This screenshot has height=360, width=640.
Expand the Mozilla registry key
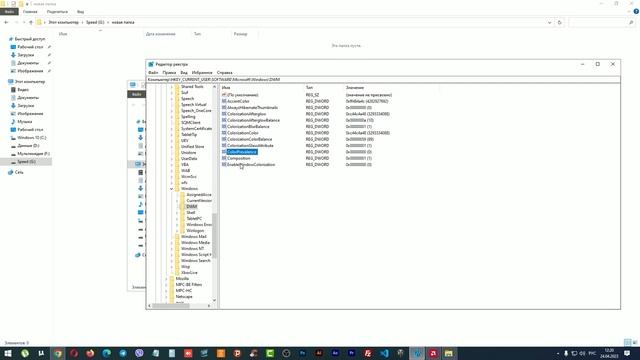click(x=166, y=278)
